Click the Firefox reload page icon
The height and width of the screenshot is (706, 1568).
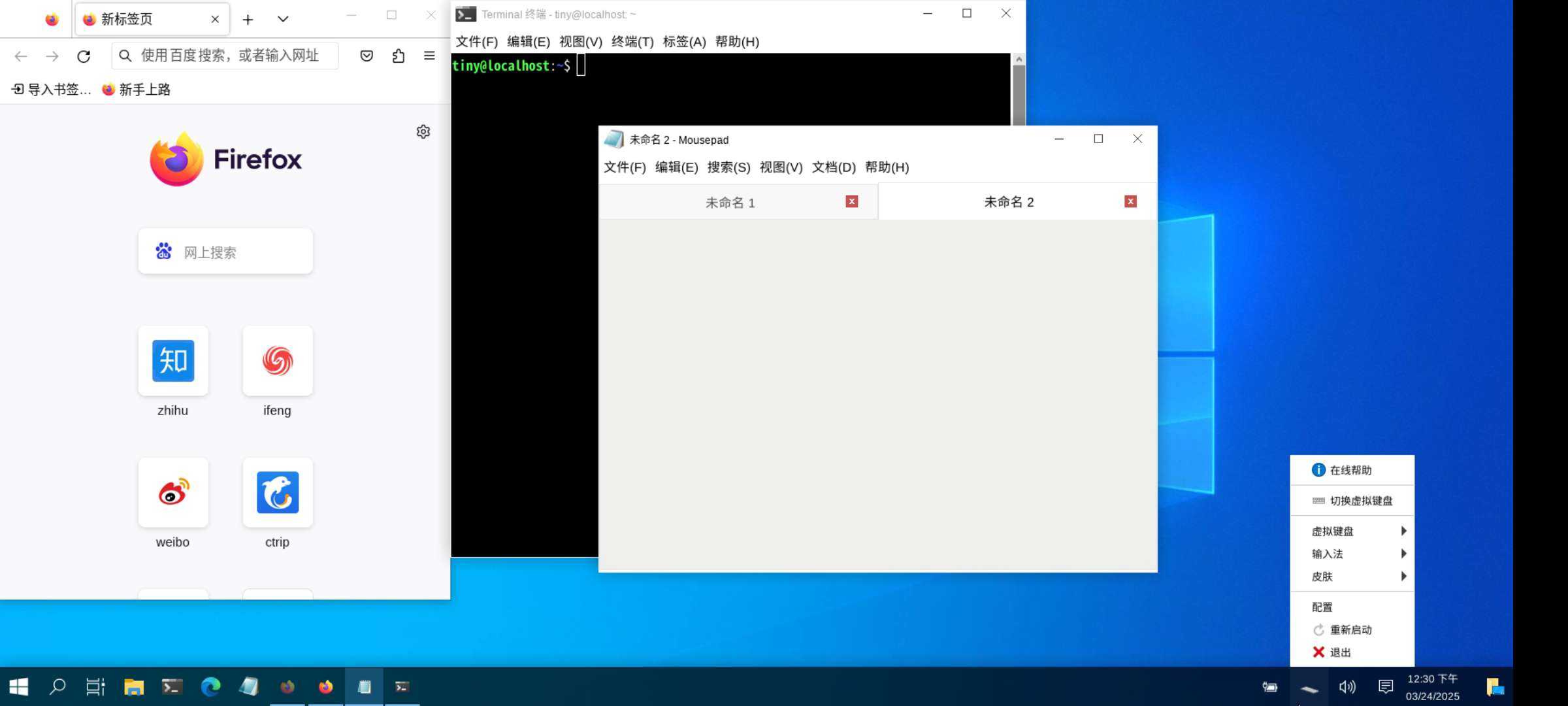point(84,56)
